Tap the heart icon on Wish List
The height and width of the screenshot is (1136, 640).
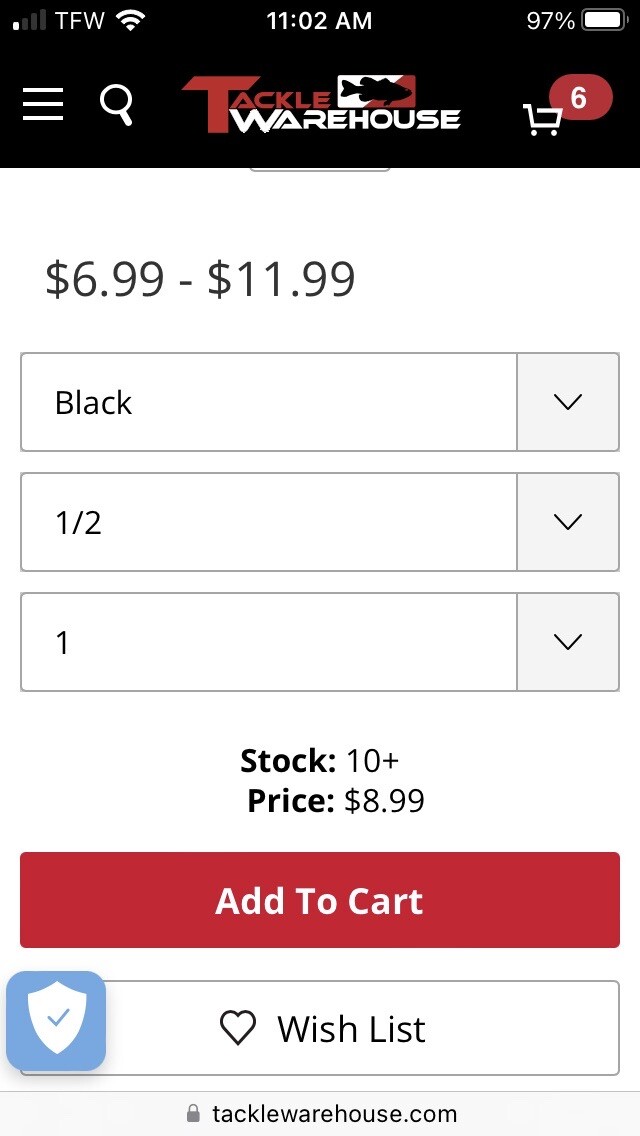pyautogui.click(x=238, y=1028)
